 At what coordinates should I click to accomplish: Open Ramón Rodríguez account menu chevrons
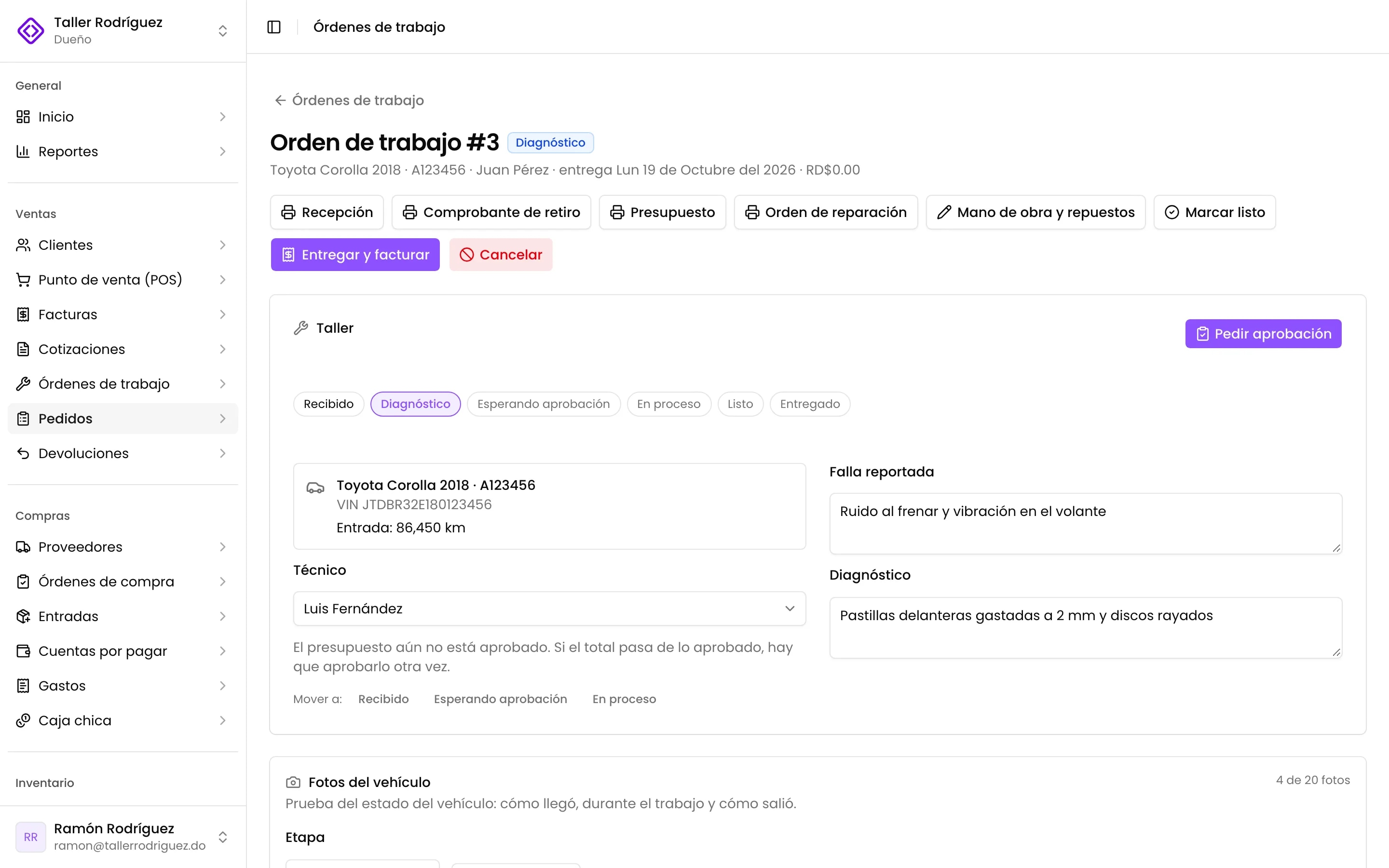223,837
